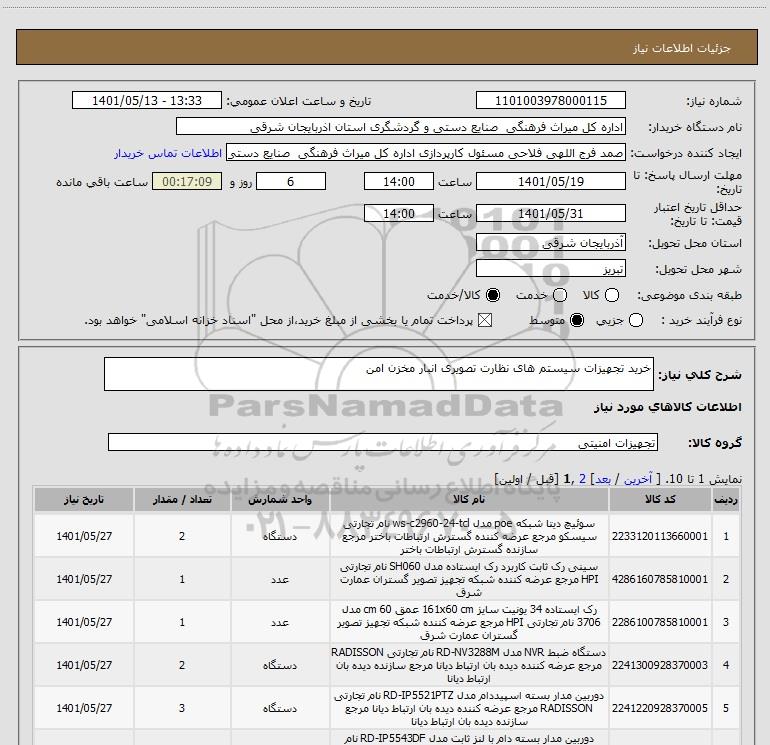Open the اطلاعات تماس خریدار link
Screen dimensions: 770x745
point(168,153)
